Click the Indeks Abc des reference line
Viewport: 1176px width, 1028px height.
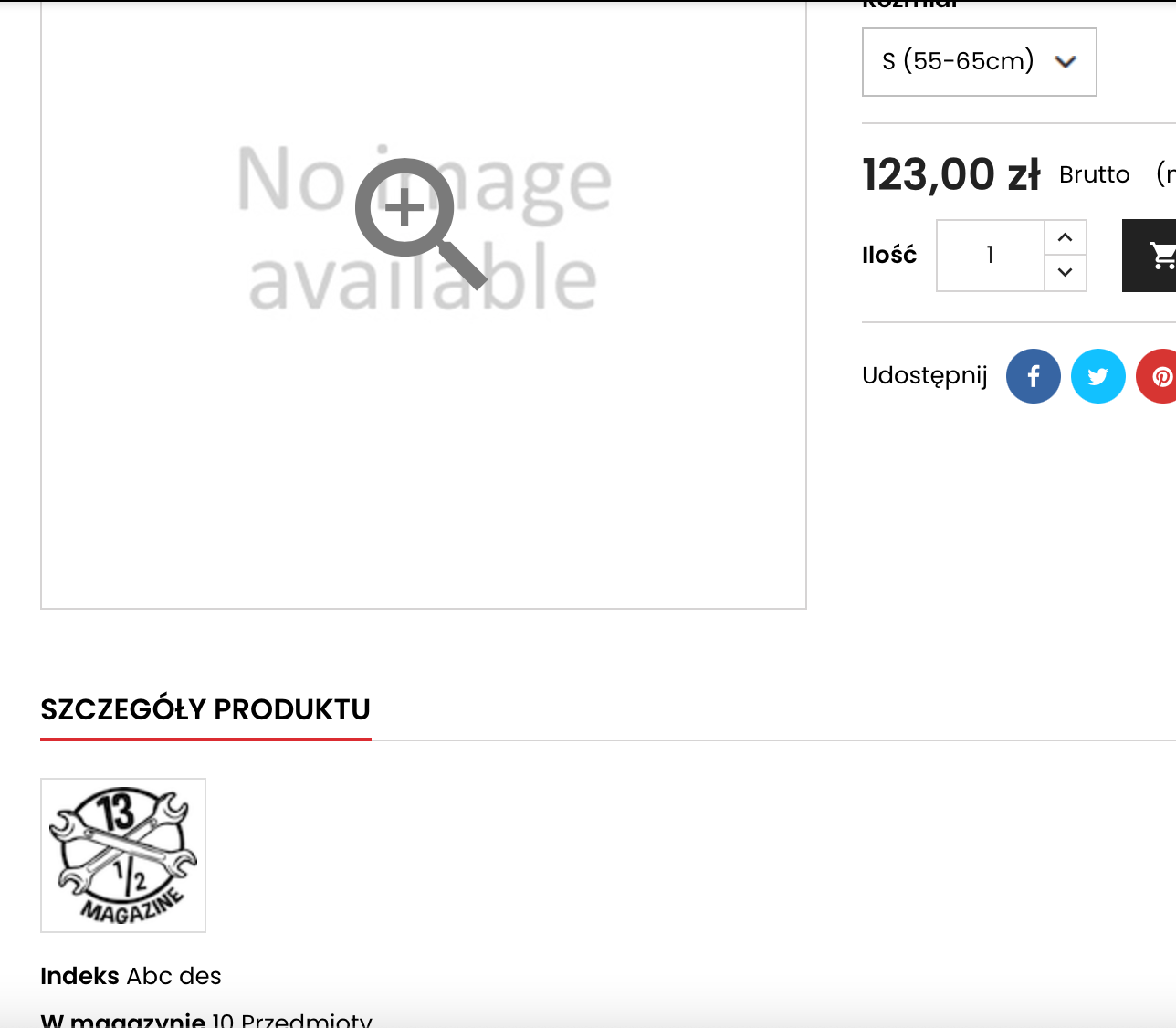point(131,976)
